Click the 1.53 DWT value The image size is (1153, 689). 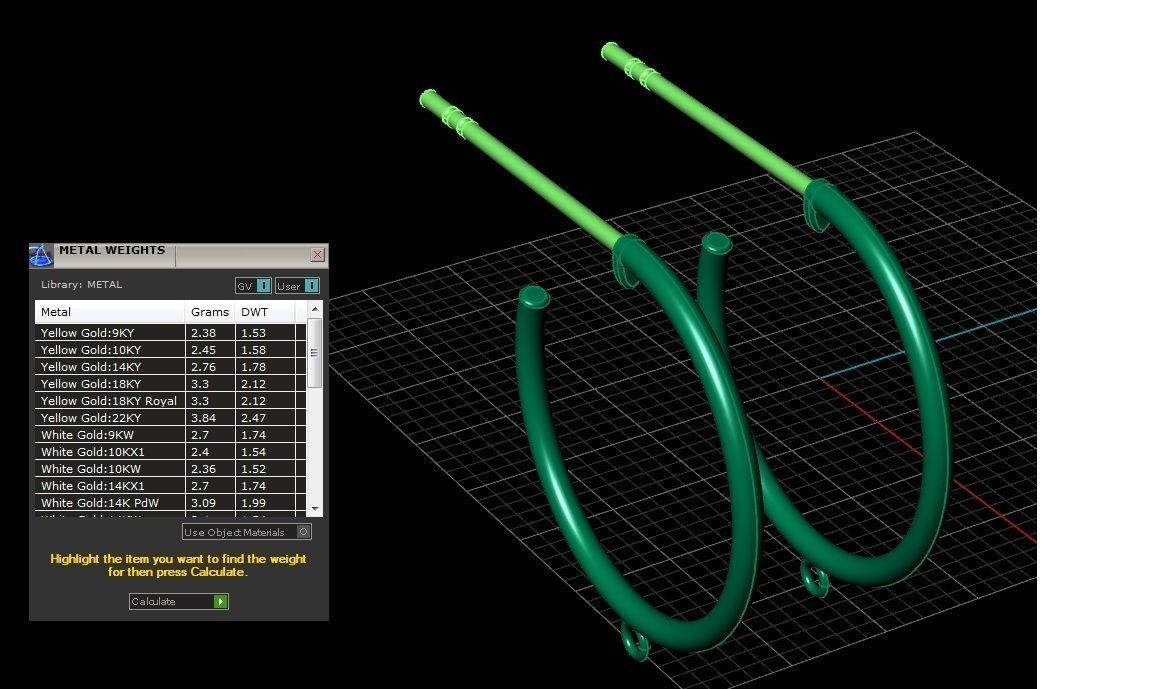253,332
